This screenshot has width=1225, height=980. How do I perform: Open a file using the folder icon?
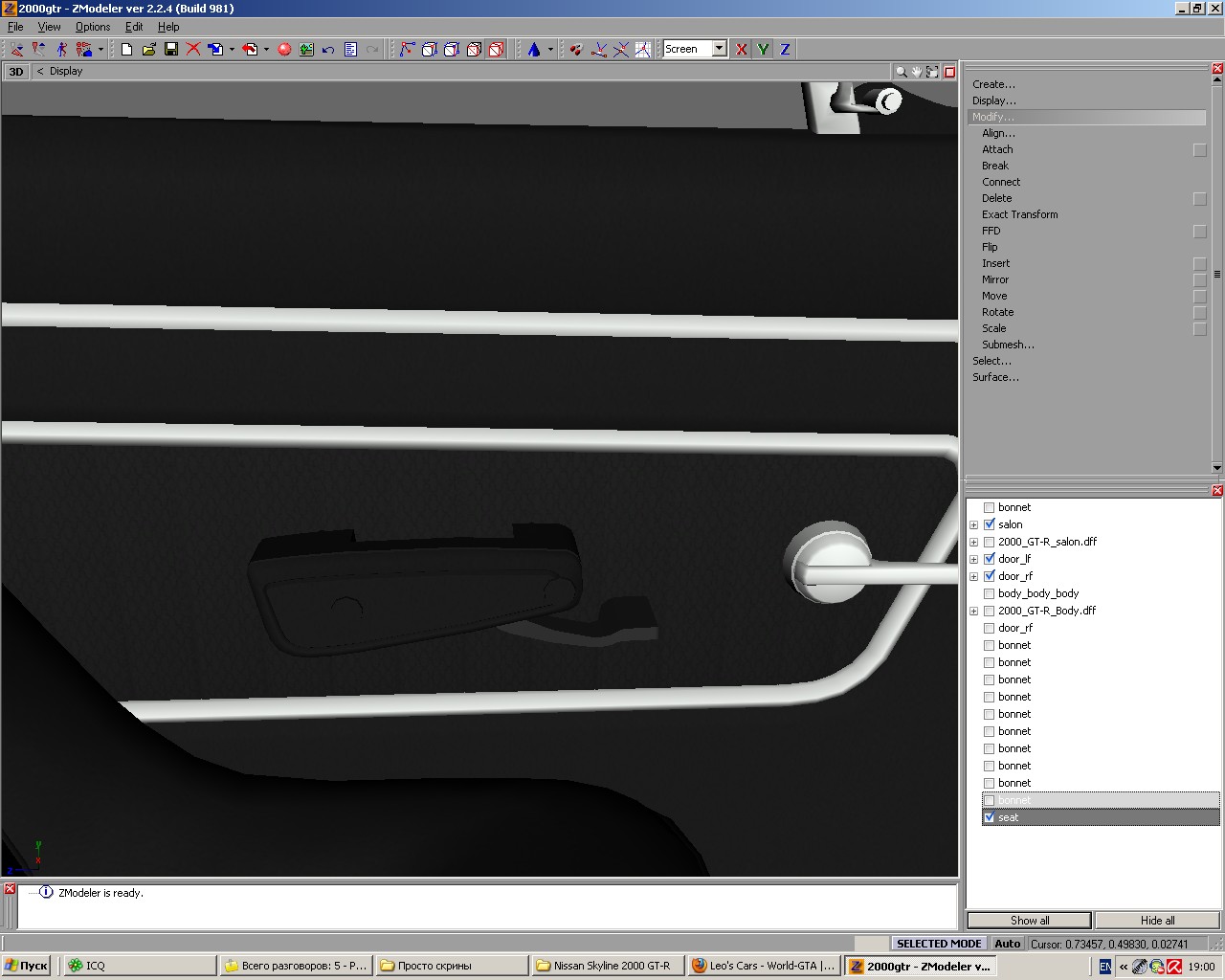pos(148,49)
